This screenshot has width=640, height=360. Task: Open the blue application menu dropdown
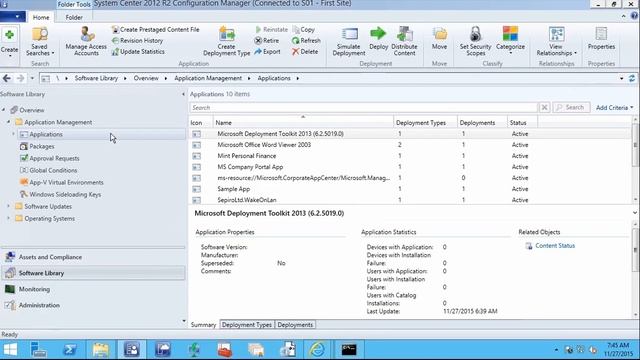[x=13, y=16]
